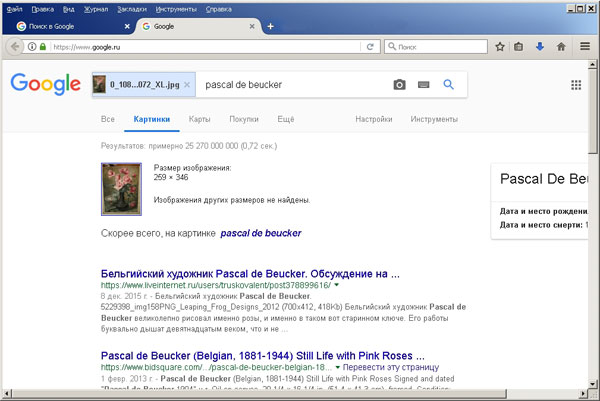600x401 pixels.
Task: Remove the uploaded 0_108...072_XL.jpg image chip
Action: pos(187,85)
